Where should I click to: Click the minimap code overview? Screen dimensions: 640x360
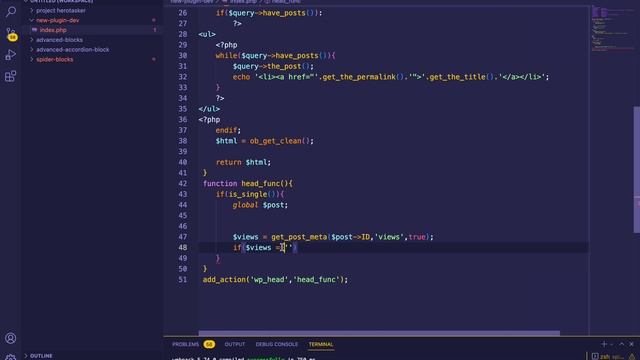[x=611, y=29]
